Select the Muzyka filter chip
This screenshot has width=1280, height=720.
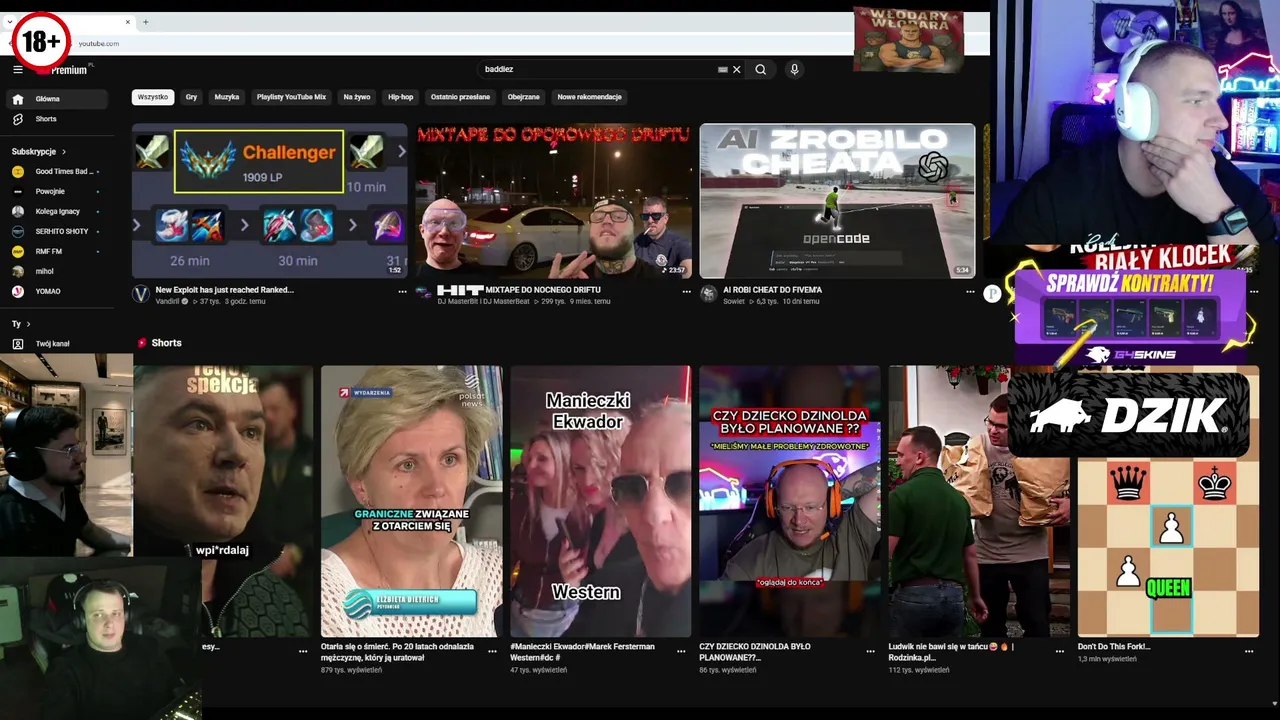click(227, 97)
